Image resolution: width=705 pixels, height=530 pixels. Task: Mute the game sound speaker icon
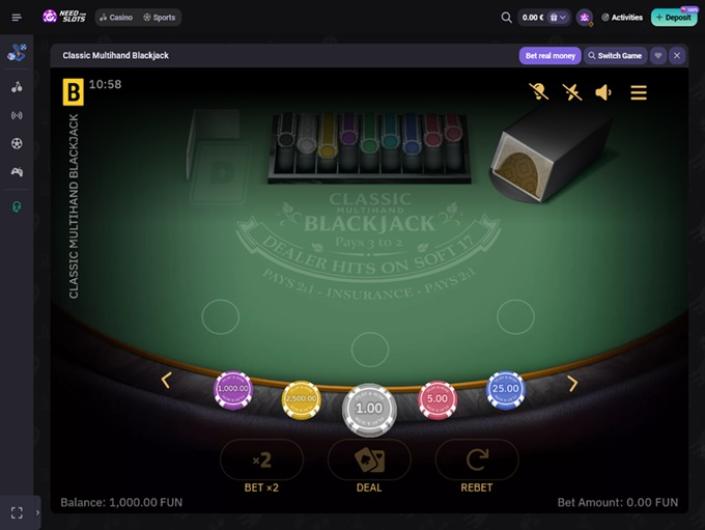click(603, 93)
